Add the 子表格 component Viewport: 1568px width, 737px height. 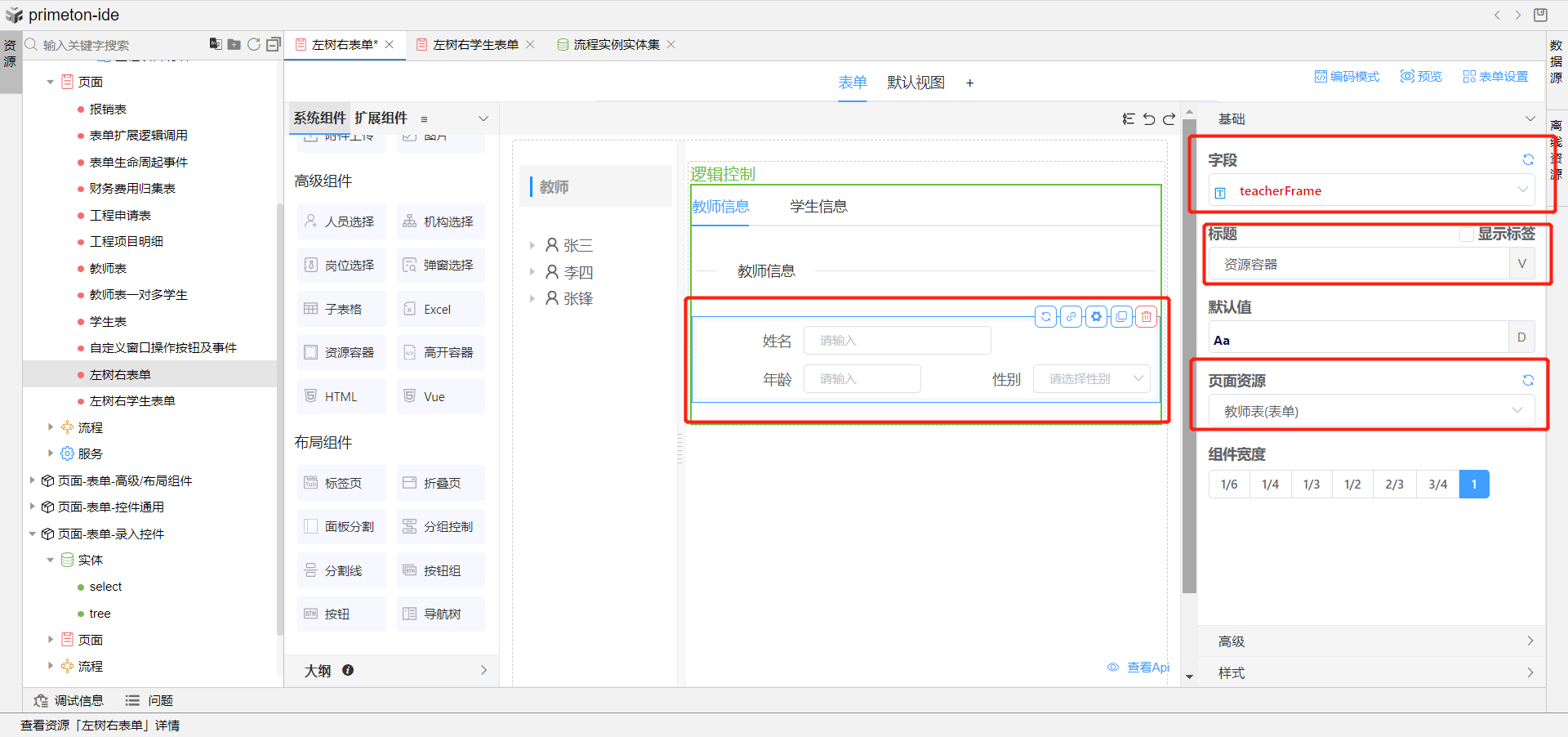point(341,310)
